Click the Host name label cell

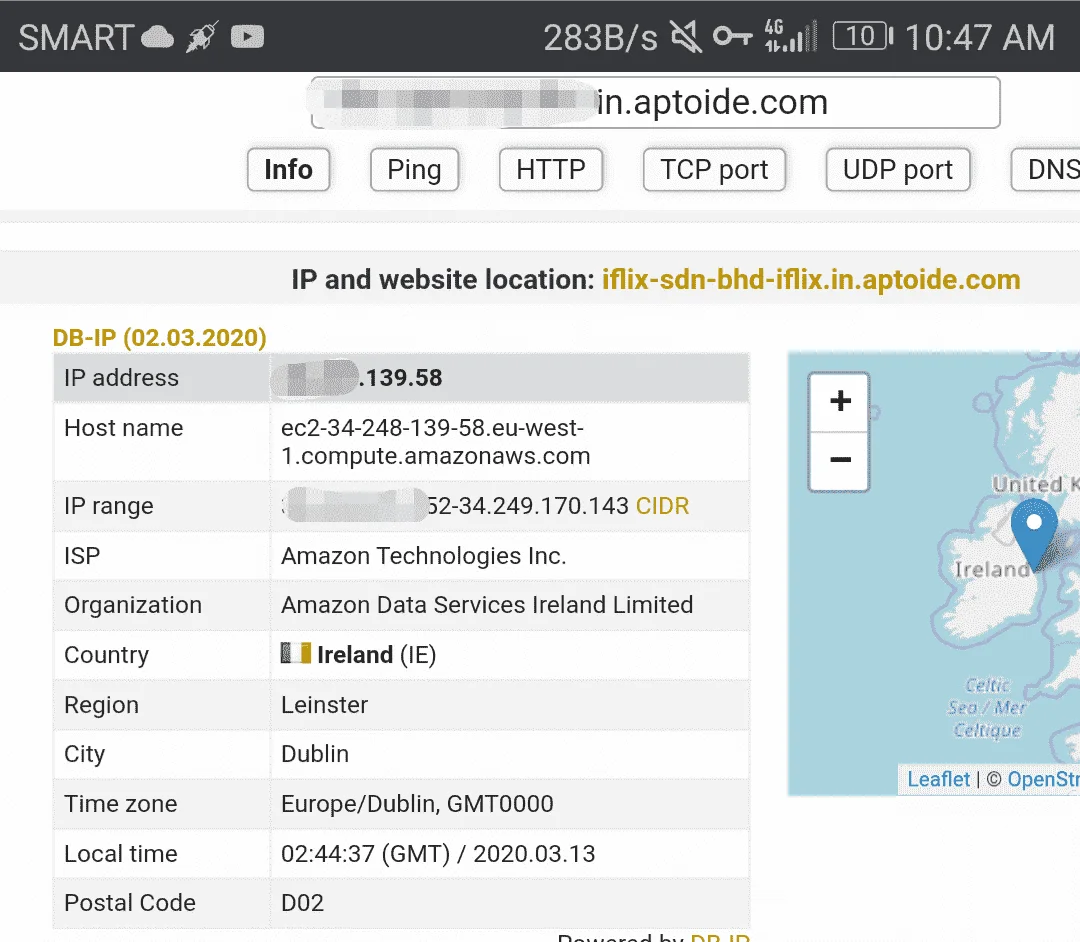162,441
